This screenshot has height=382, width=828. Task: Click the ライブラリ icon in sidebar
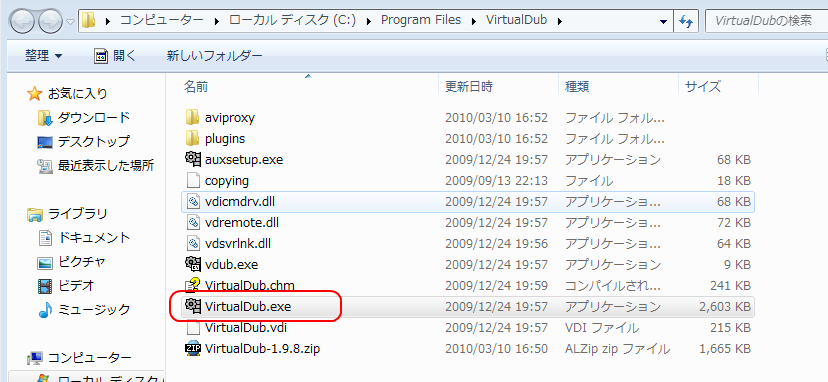click(35, 215)
